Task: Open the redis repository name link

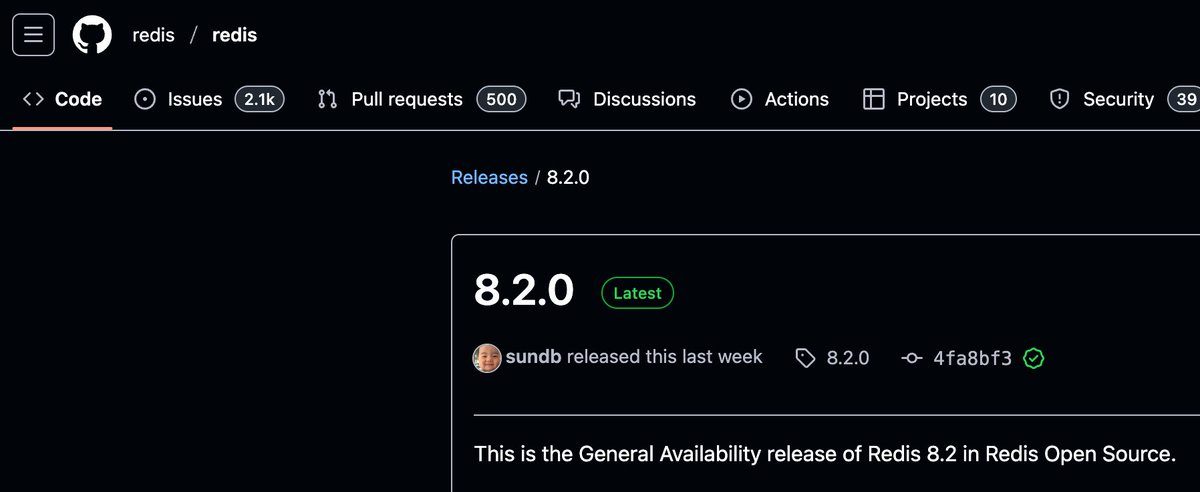Action: [x=234, y=35]
